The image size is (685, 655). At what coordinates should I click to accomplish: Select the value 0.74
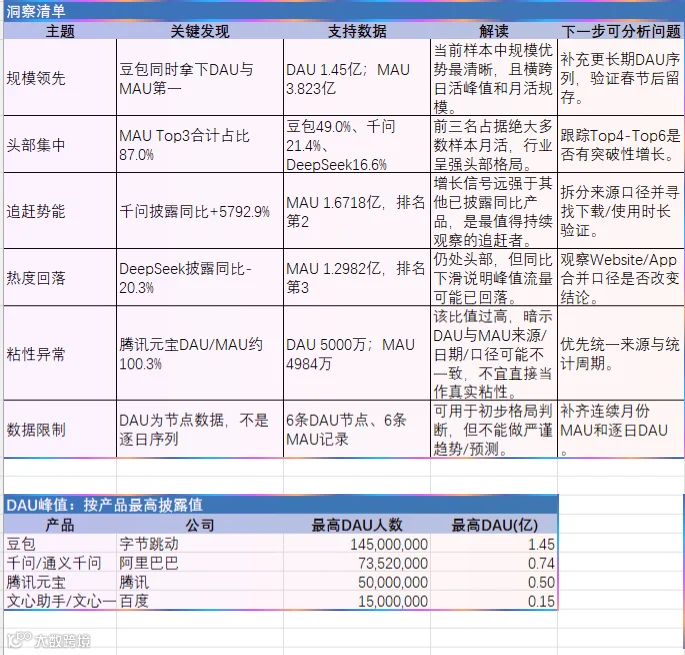point(494,563)
